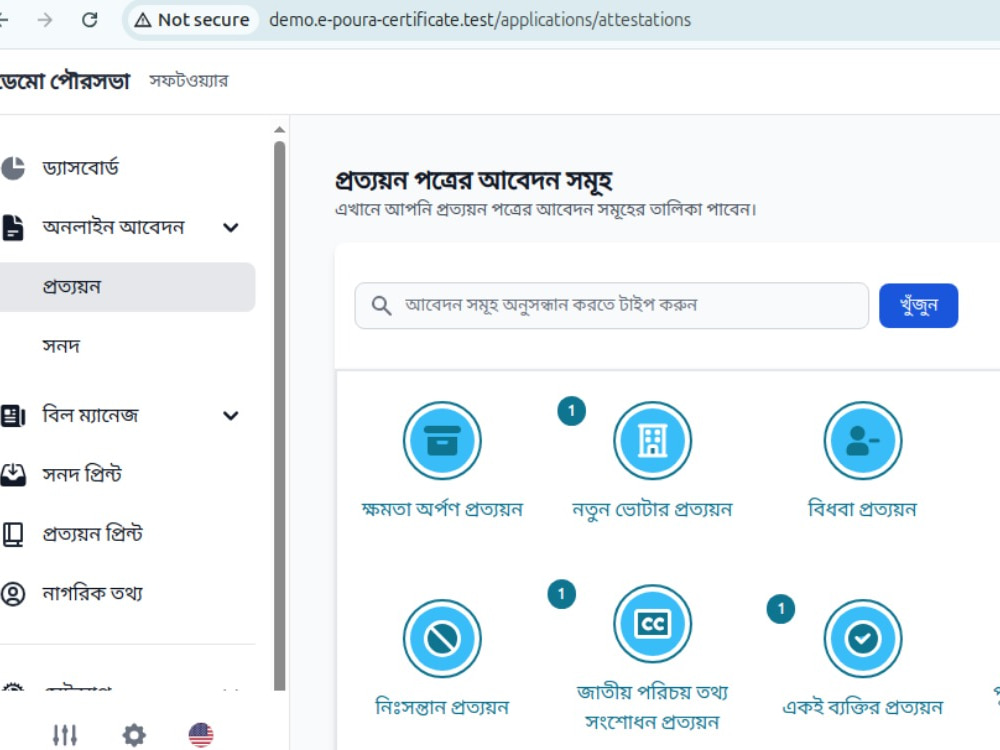
Task: Reload the page with the refresh icon
Action: [90, 20]
